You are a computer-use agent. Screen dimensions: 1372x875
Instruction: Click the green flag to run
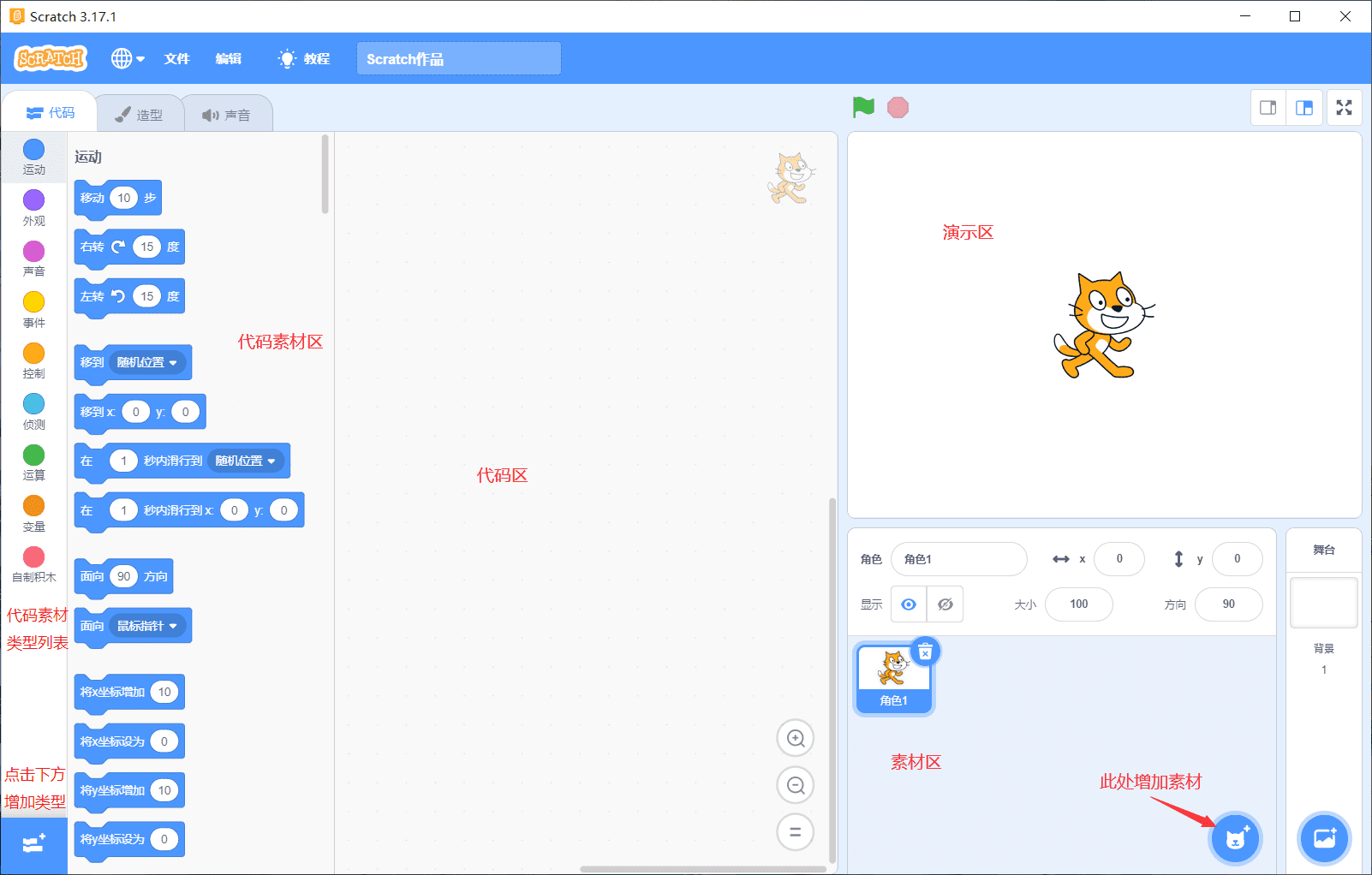point(863,108)
